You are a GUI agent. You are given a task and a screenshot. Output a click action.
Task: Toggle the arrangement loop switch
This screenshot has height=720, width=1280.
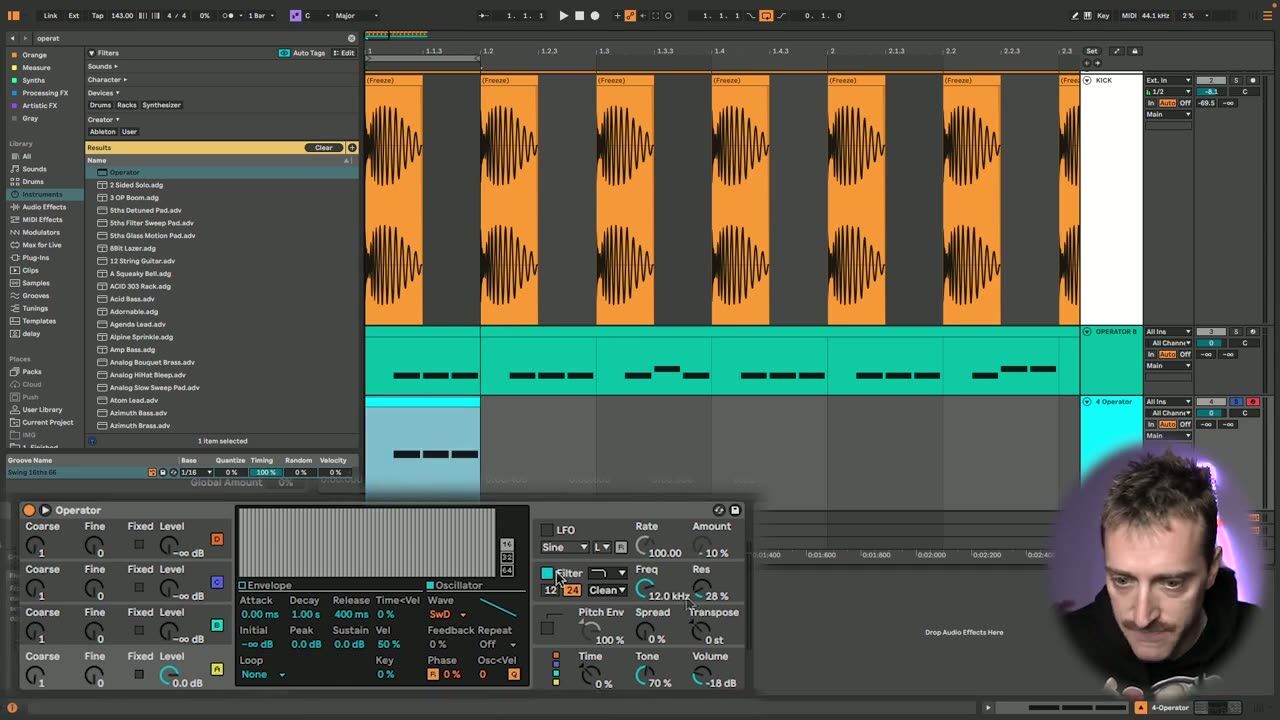766,15
